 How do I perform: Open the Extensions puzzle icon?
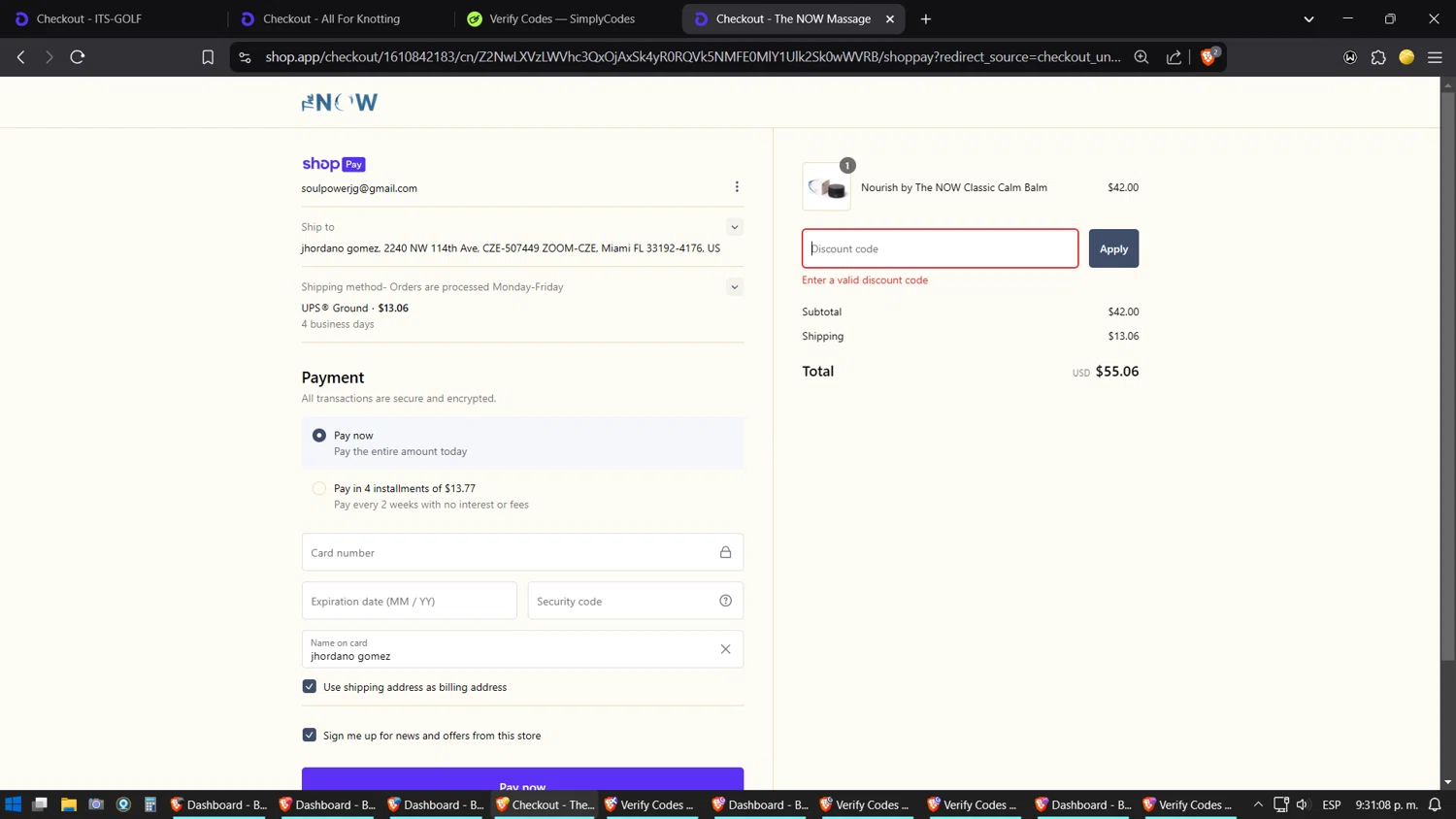coord(1378,57)
